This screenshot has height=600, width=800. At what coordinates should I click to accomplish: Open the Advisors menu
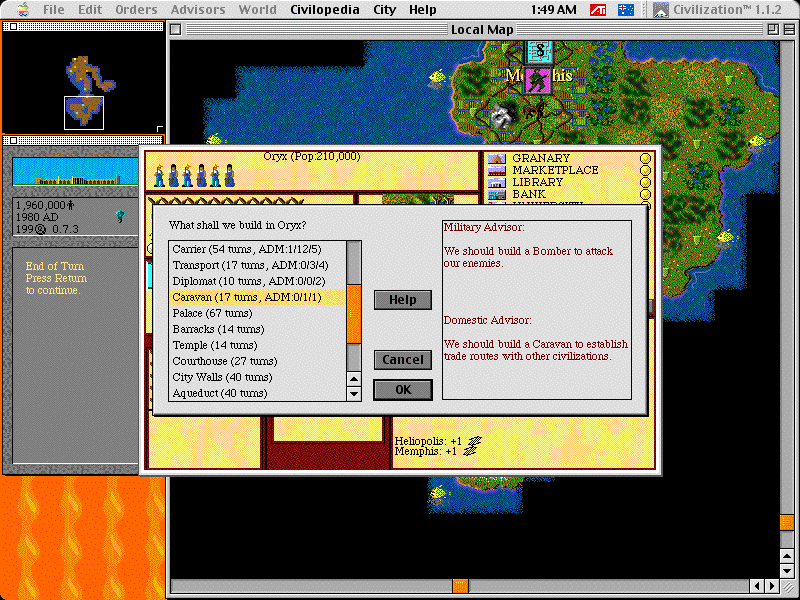click(198, 10)
